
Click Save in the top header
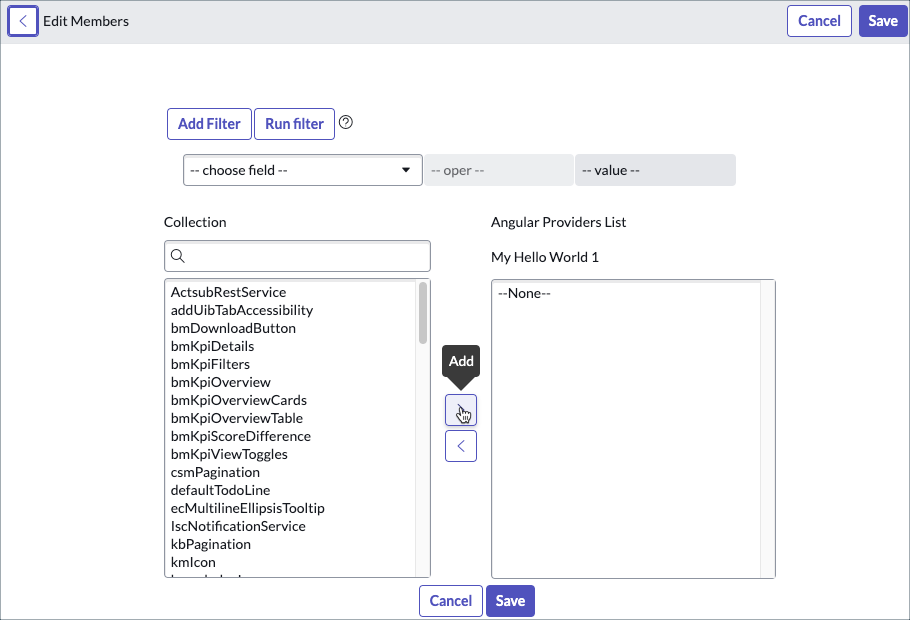pos(883,20)
